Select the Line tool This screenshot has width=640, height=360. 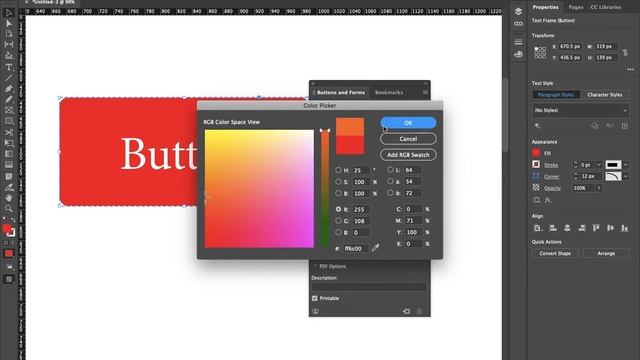click(9, 78)
